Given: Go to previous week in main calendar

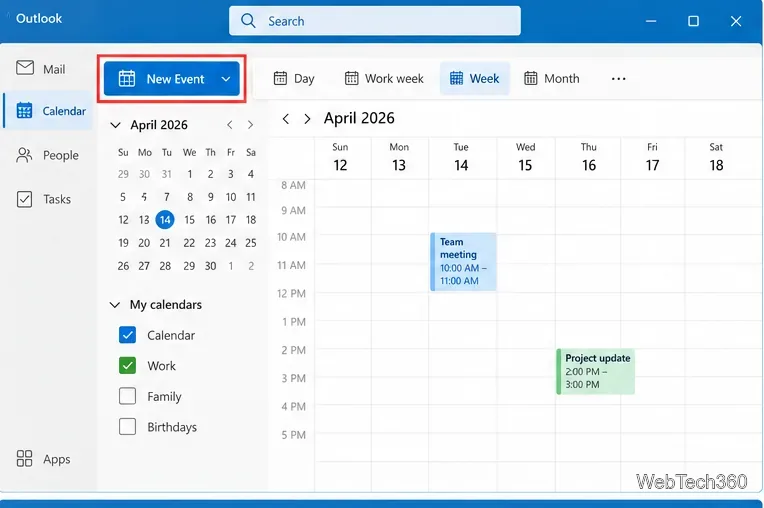Looking at the screenshot, I should 286,118.
